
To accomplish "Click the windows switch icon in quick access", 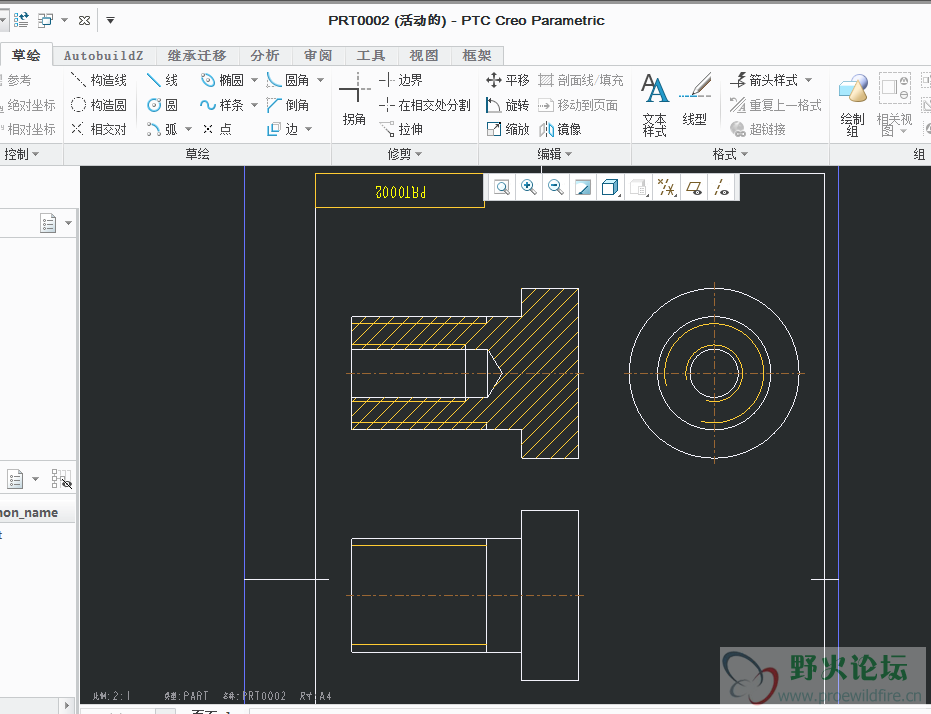I will click(x=45, y=20).
